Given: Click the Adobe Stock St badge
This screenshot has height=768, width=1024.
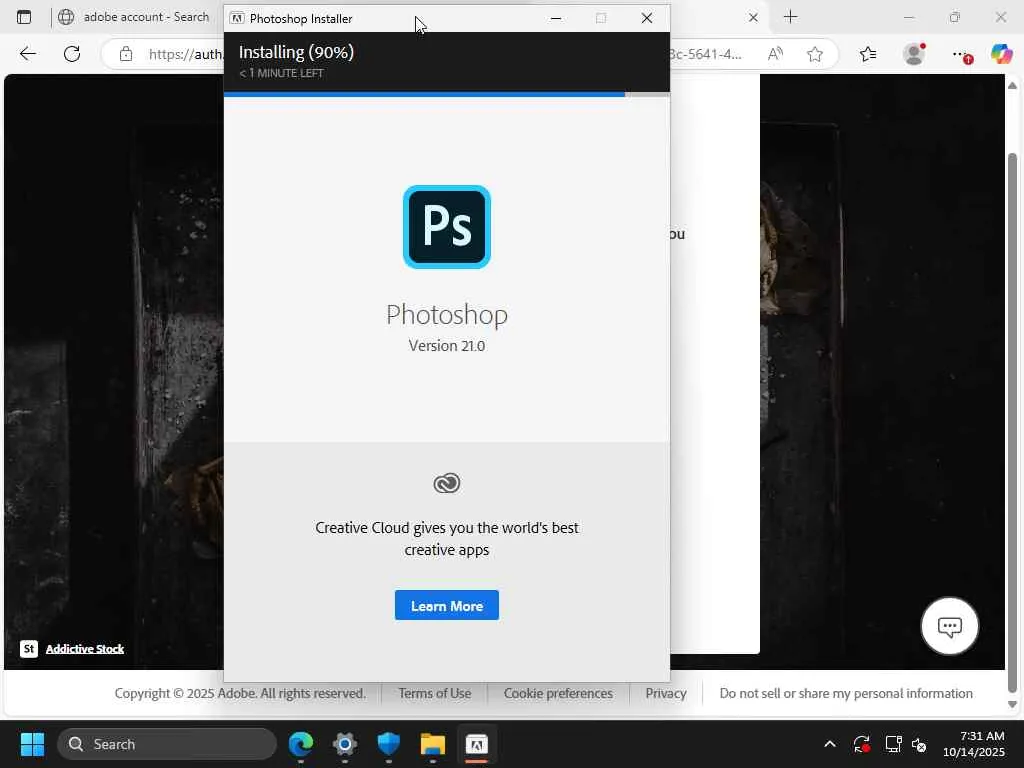Looking at the screenshot, I should 29,648.
